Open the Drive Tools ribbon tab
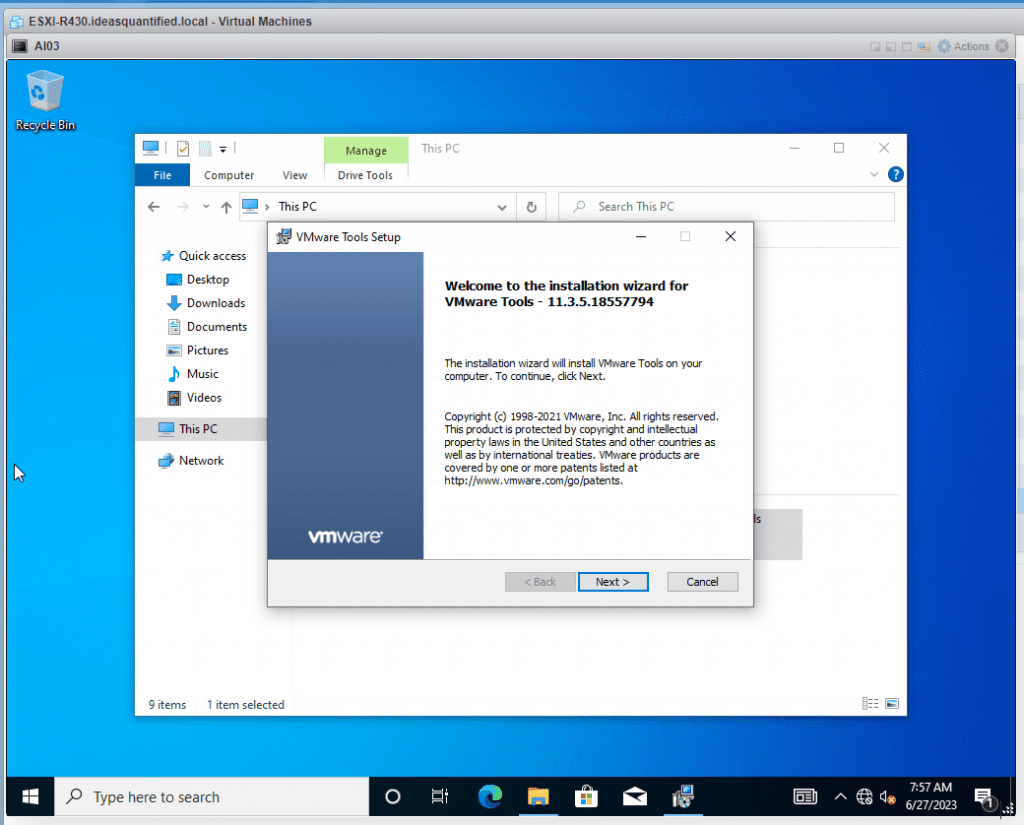This screenshot has height=825, width=1024. click(365, 175)
